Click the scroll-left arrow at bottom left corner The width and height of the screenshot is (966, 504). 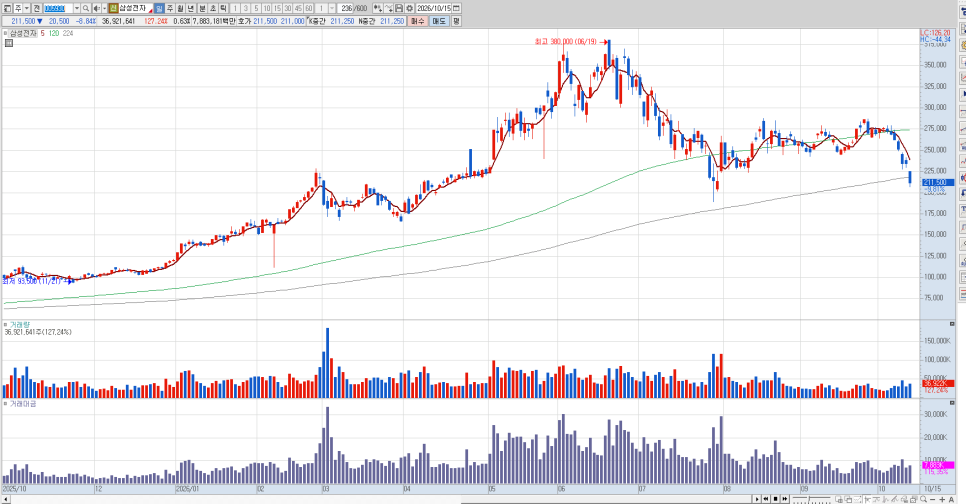coord(6,499)
